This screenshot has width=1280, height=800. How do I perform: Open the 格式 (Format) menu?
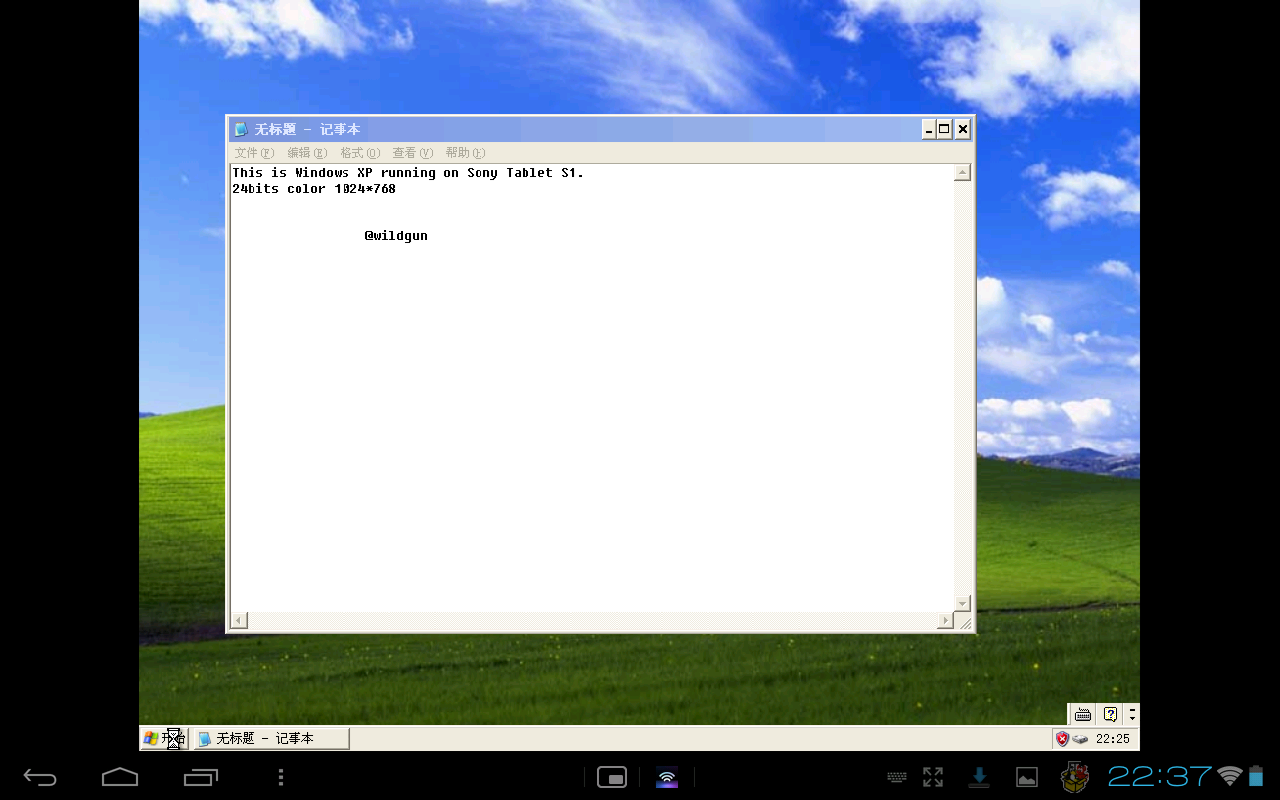(359, 153)
